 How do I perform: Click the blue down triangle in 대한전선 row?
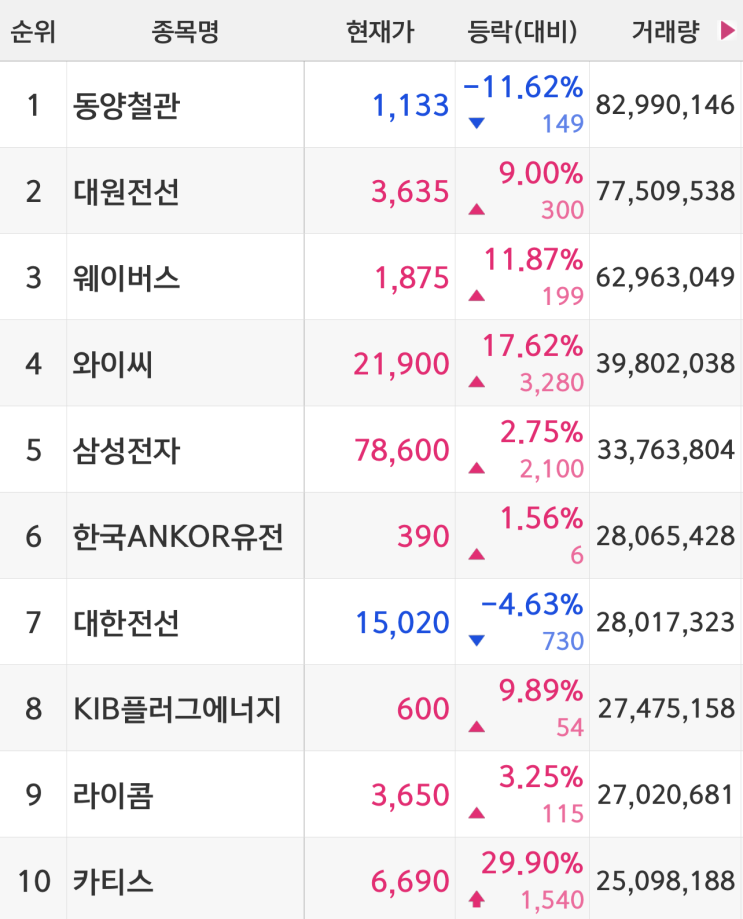[x=477, y=641]
